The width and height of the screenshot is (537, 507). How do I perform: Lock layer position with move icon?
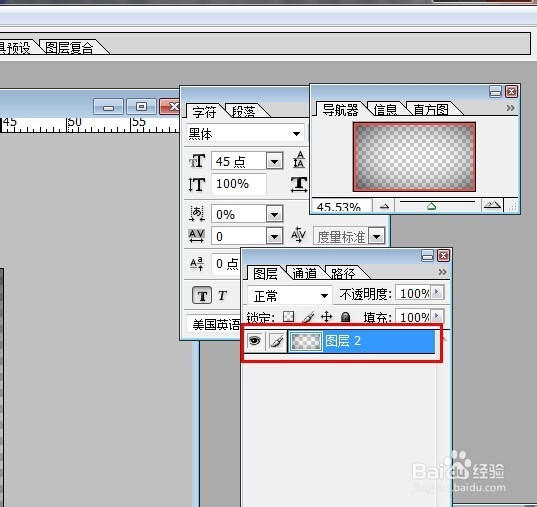point(327,317)
